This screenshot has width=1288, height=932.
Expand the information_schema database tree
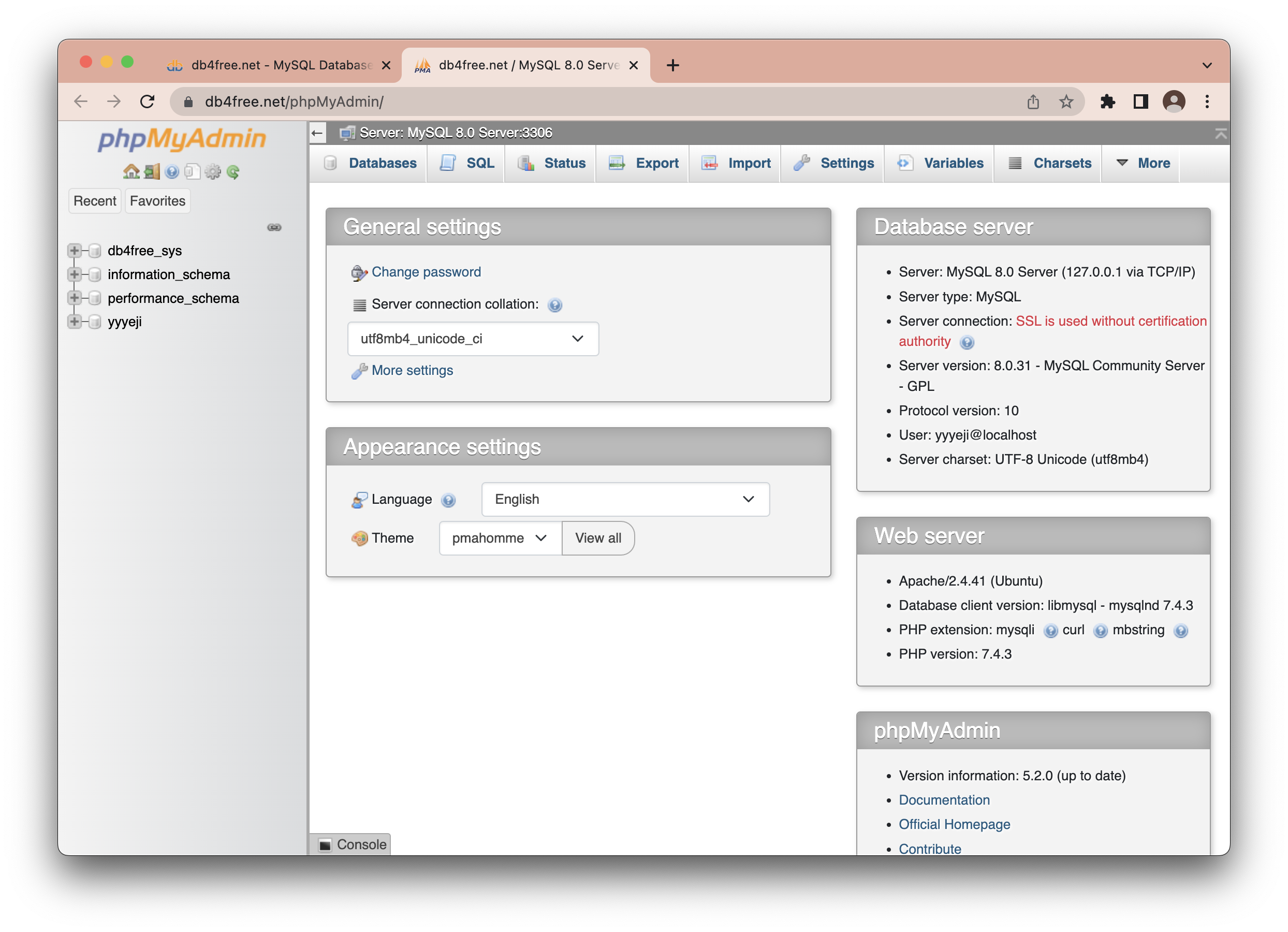pos(75,274)
